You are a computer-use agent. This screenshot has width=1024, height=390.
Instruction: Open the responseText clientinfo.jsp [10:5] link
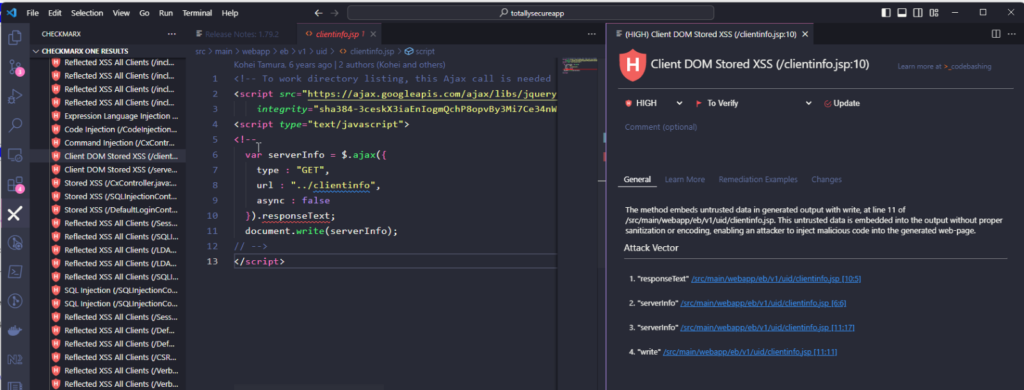[x=776, y=279]
